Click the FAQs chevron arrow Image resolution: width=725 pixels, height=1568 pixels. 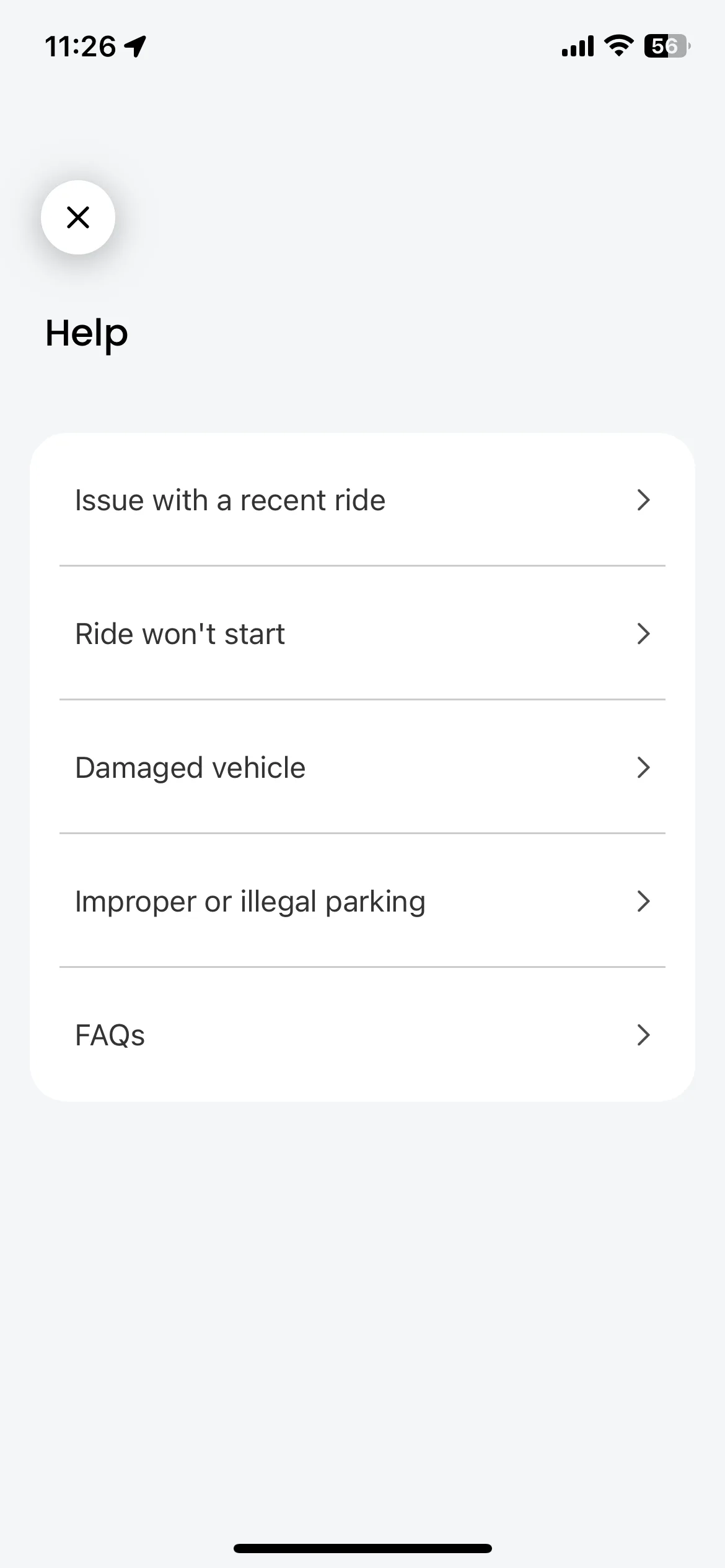click(x=644, y=1035)
